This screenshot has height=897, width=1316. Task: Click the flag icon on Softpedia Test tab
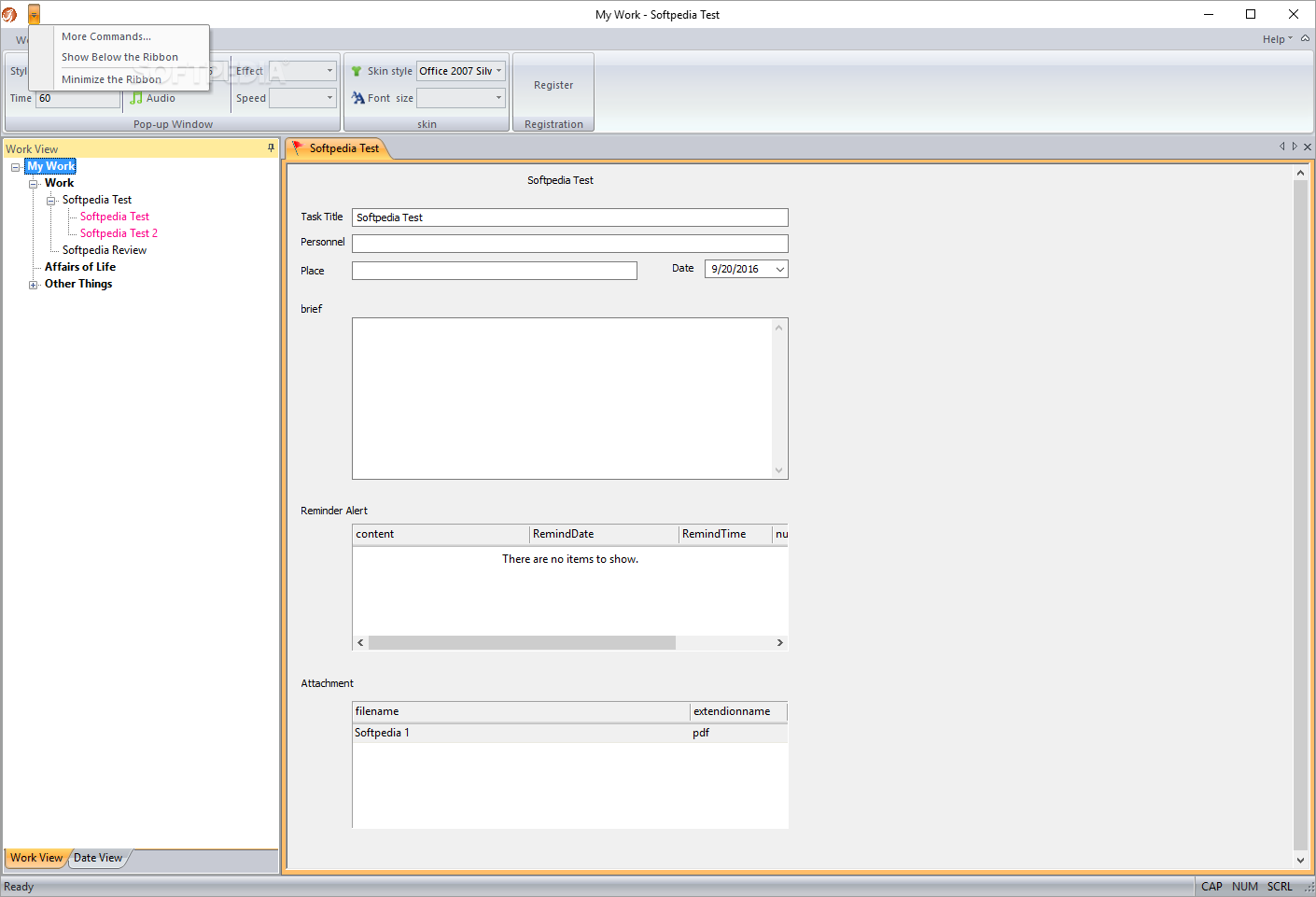(297, 147)
